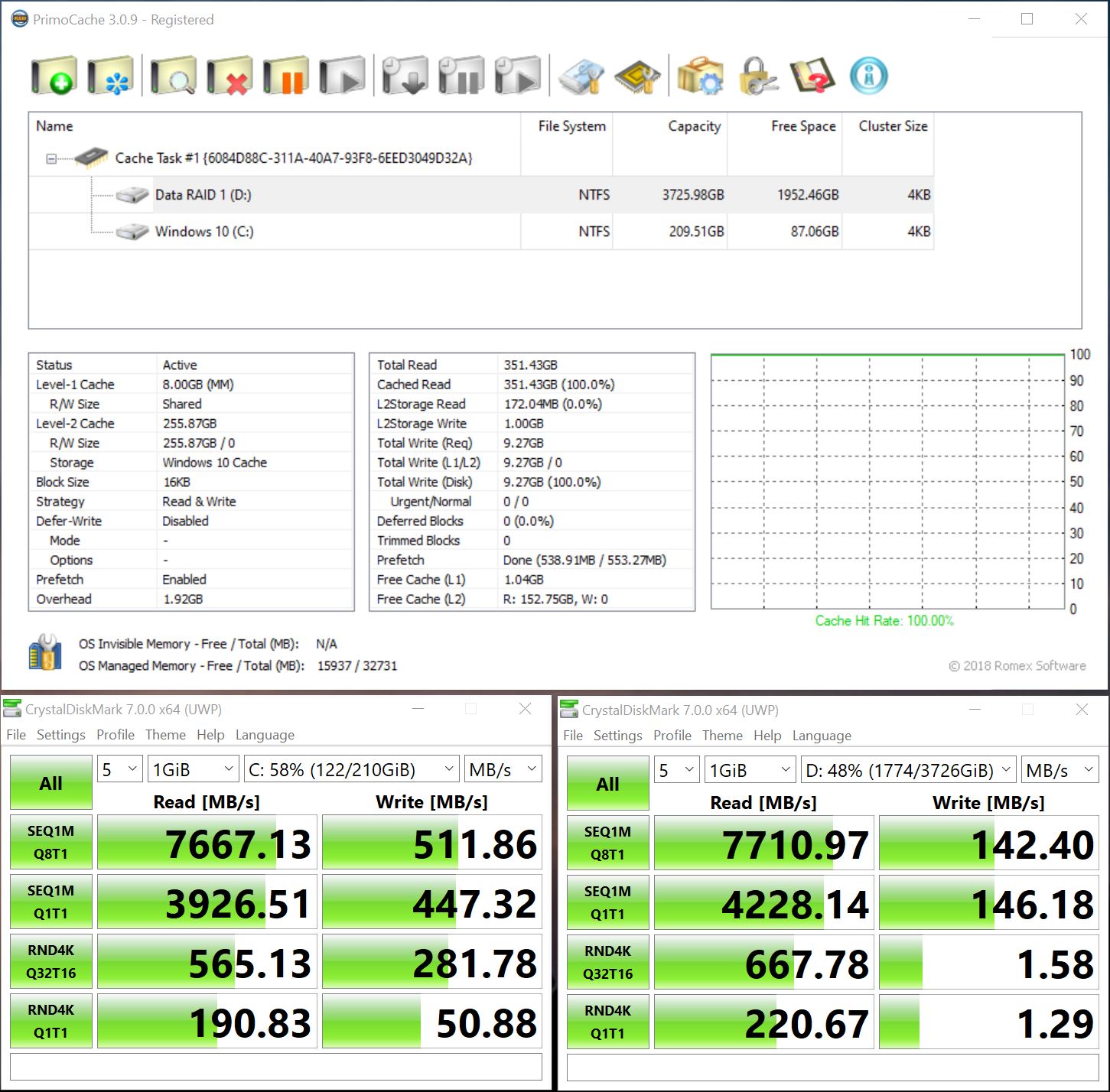
Task: Click All button in right CrystalDiskMark
Action: (x=608, y=784)
